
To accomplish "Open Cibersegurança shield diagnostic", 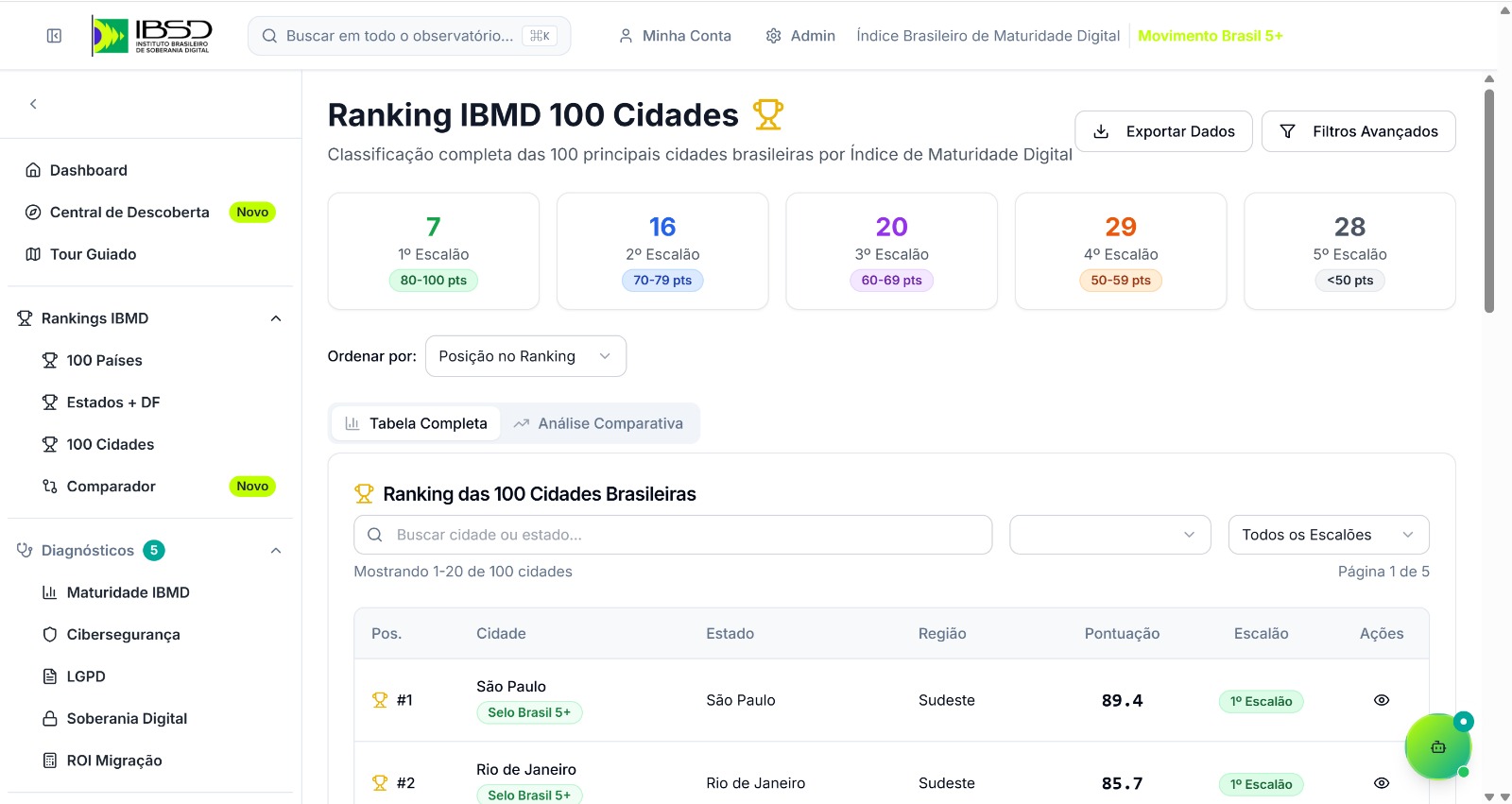I will [x=123, y=635].
